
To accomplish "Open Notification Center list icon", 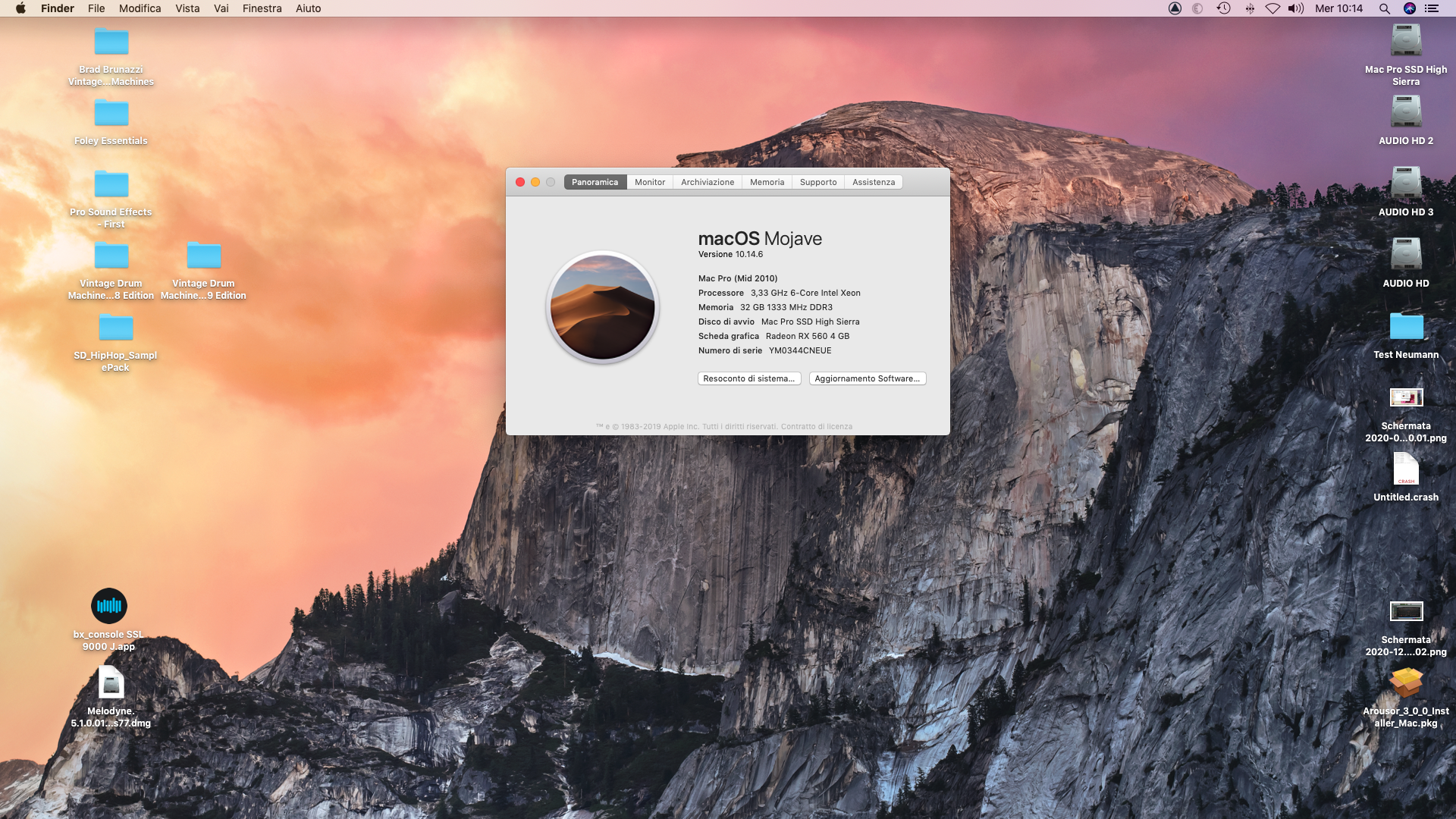I will (x=1432, y=8).
